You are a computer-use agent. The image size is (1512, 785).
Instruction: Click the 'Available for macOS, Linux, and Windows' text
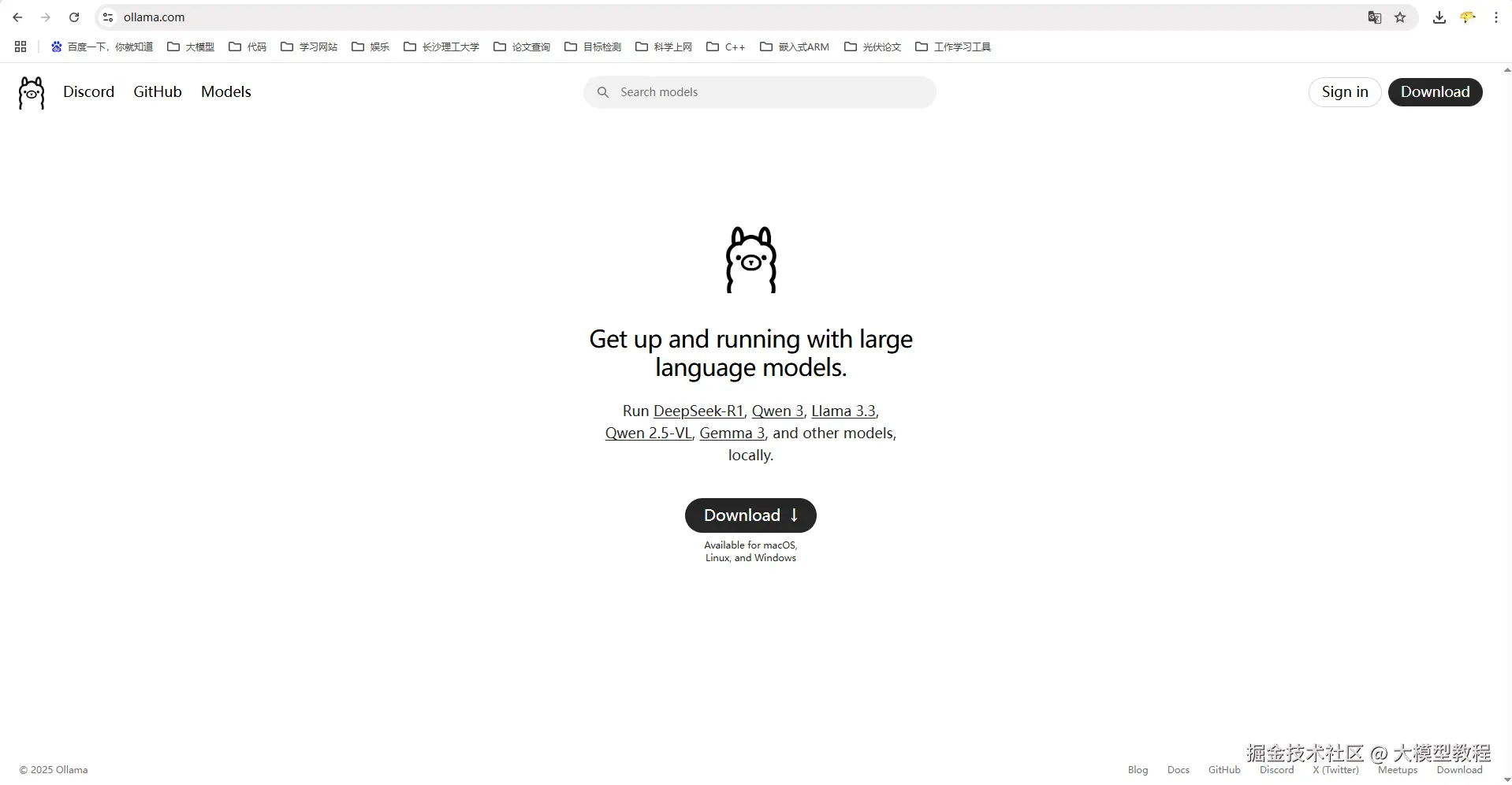point(750,551)
